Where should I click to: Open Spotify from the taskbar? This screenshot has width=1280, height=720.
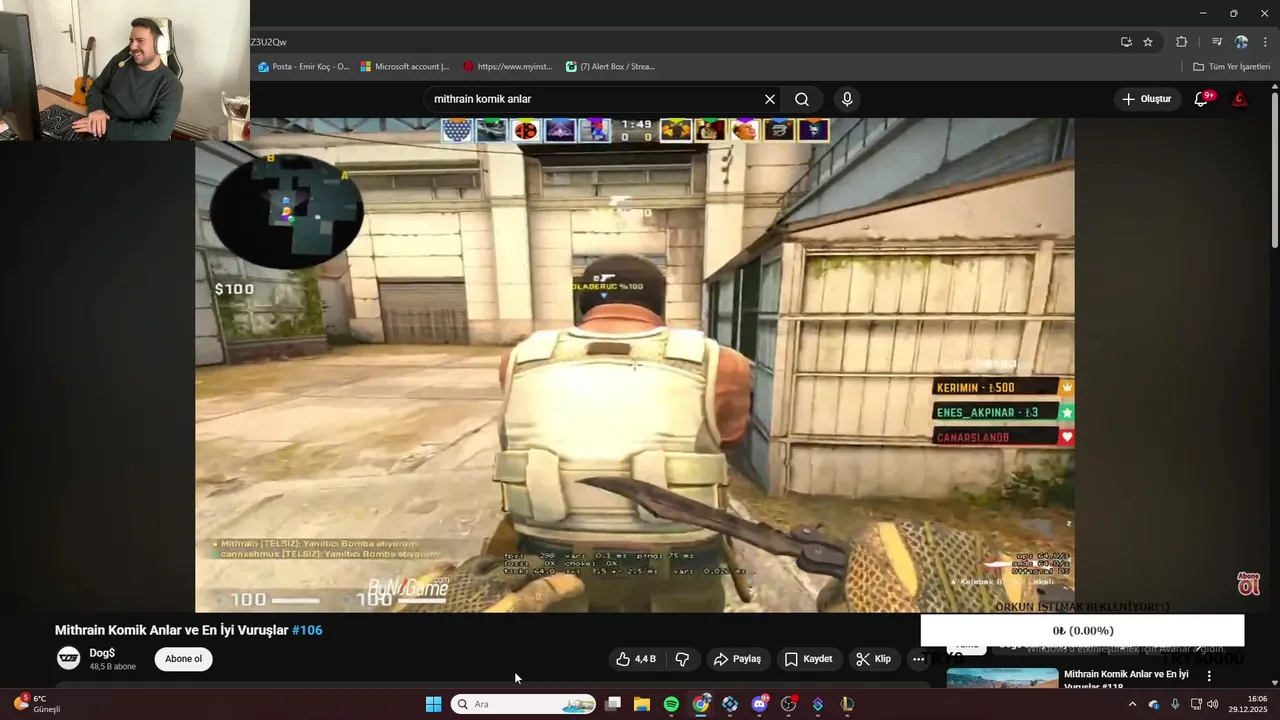click(671, 704)
